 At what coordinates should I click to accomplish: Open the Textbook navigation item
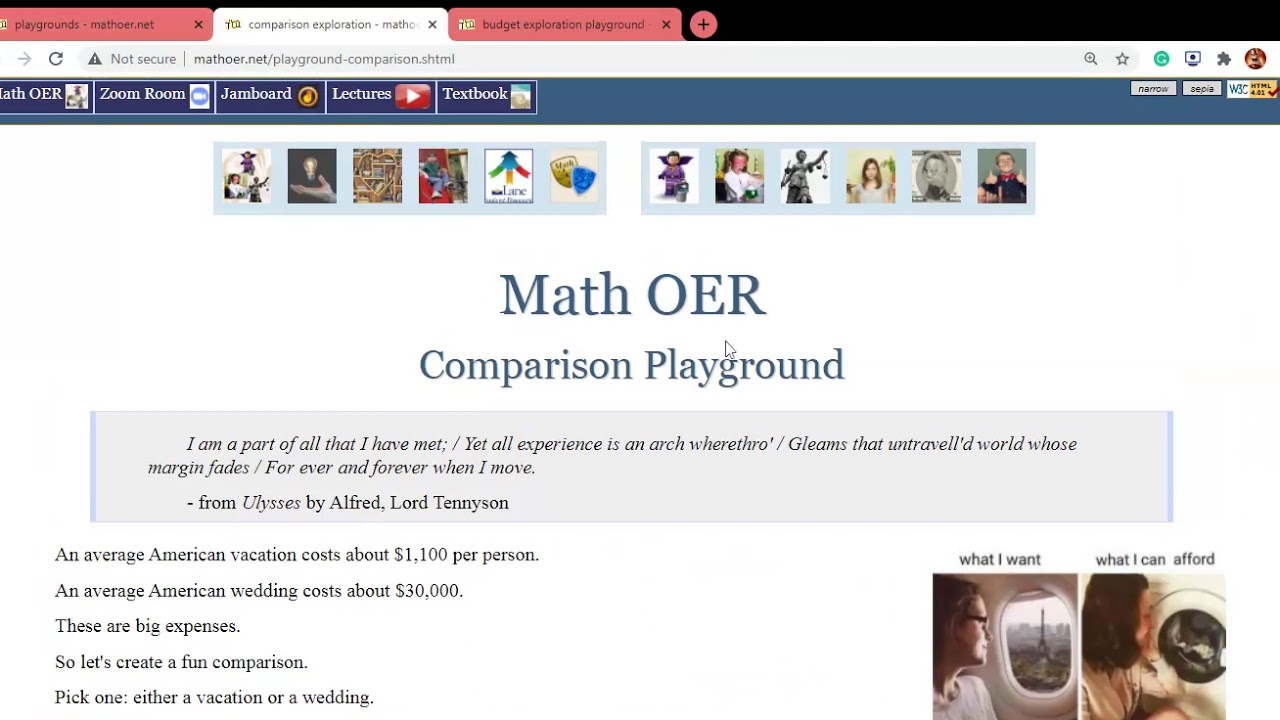pyautogui.click(x=487, y=96)
